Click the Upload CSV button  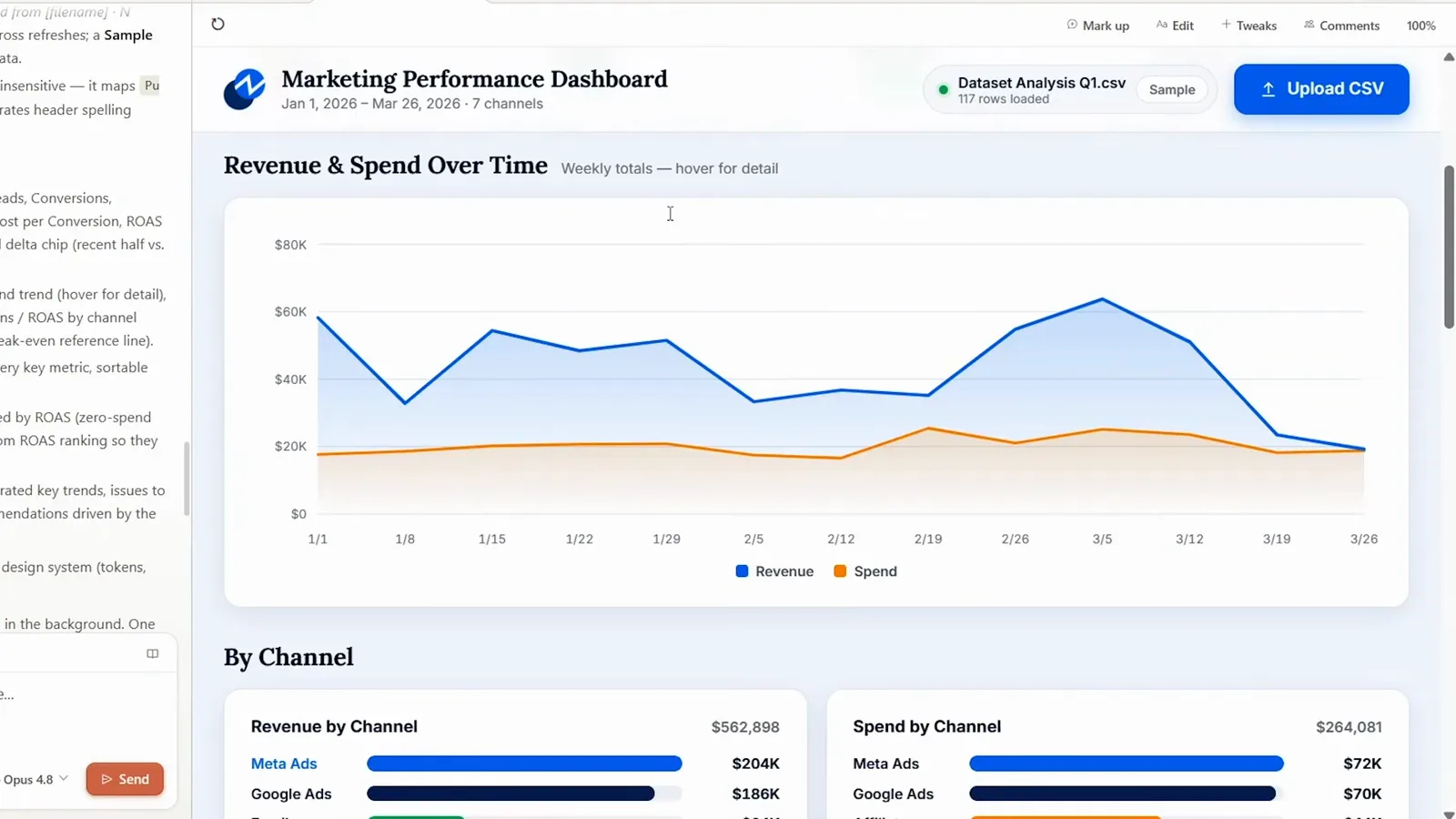point(1321,89)
